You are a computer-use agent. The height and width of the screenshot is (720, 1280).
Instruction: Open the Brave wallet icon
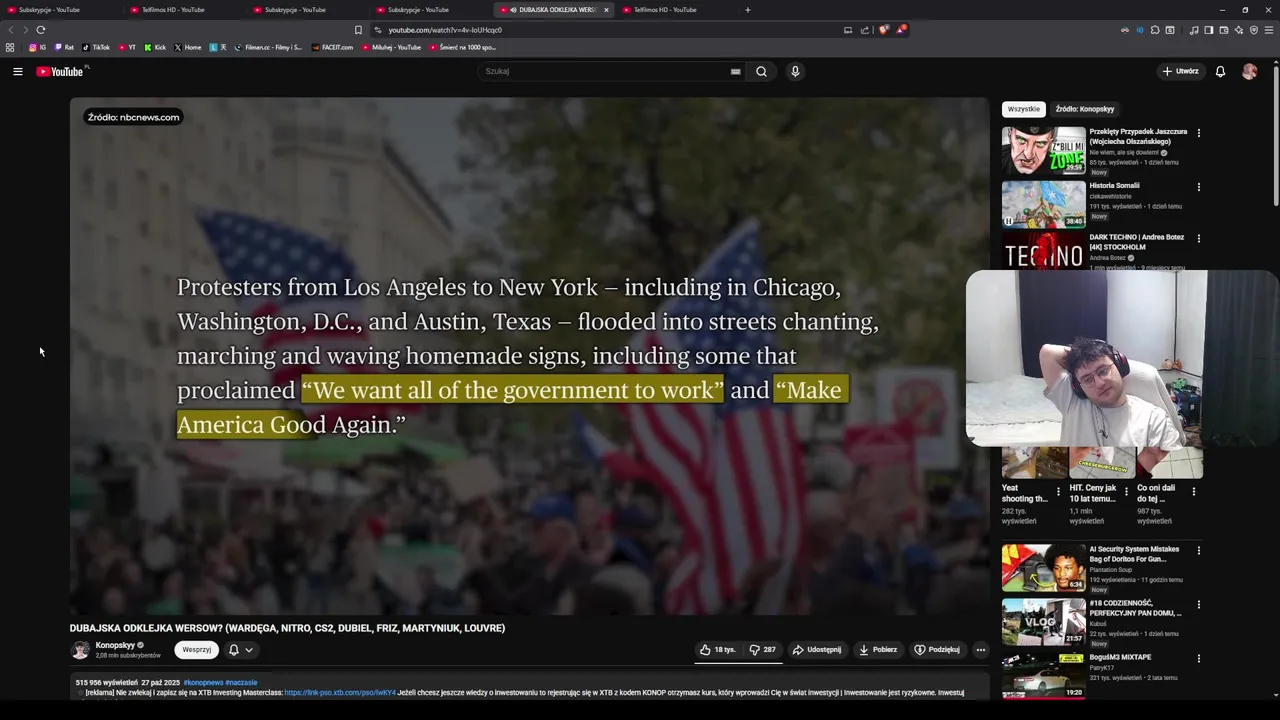1224,30
